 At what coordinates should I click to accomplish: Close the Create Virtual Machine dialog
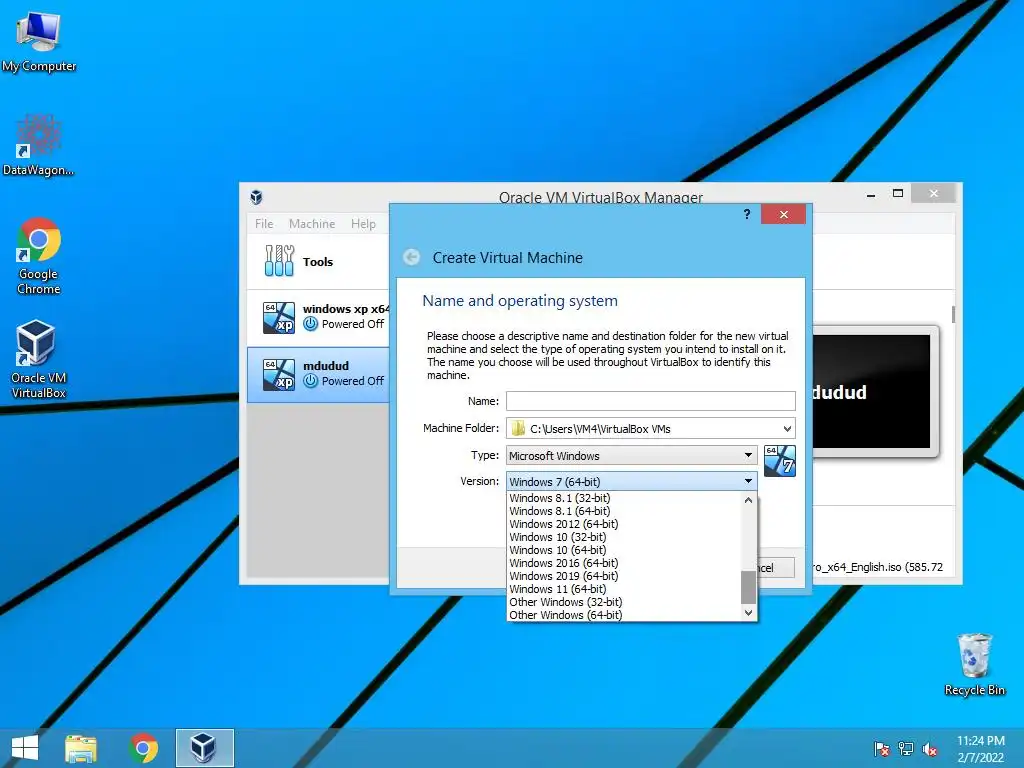(x=783, y=214)
